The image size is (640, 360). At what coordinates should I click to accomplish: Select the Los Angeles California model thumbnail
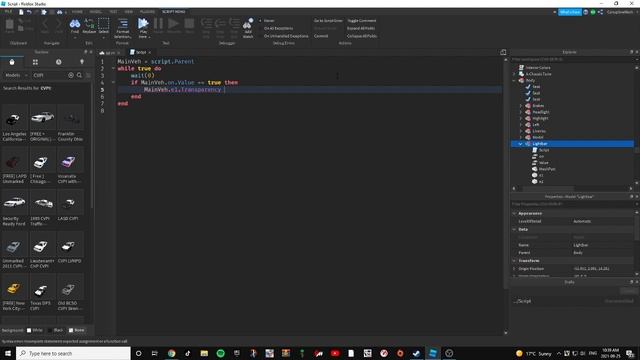(x=14, y=118)
